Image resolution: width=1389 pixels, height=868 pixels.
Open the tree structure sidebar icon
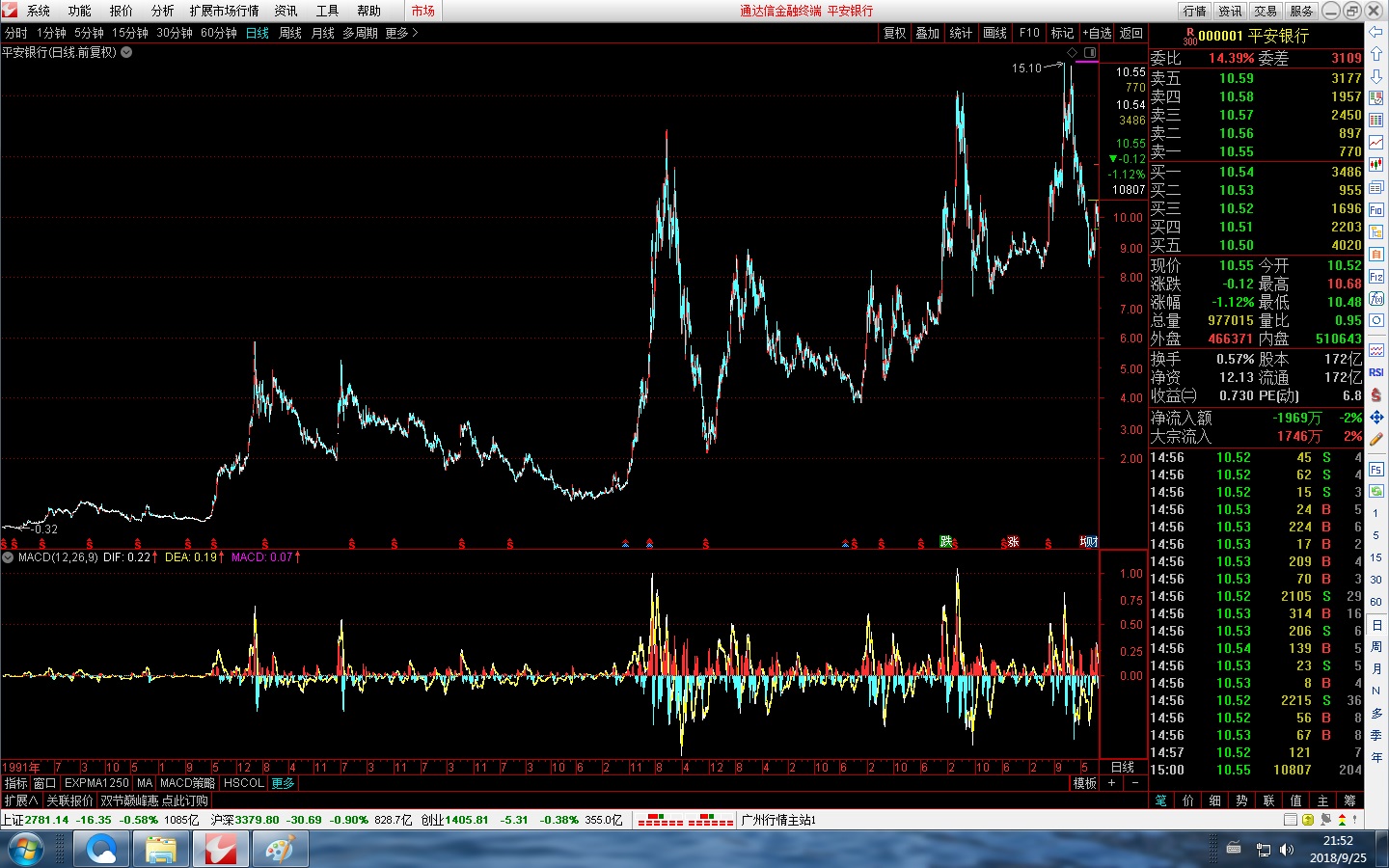(1376, 231)
